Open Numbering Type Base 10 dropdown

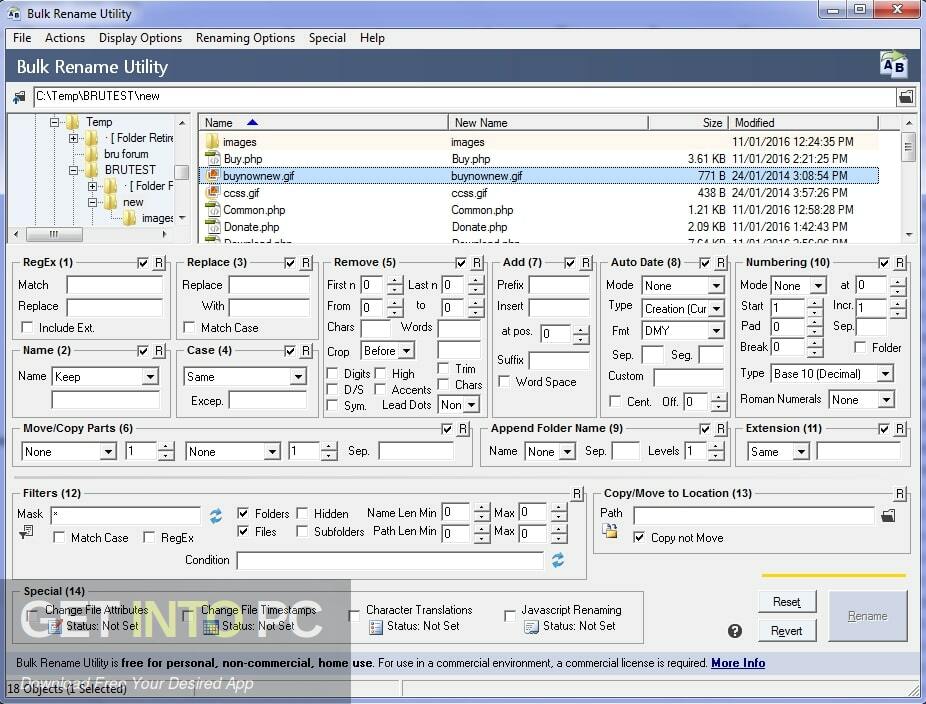[885, 374]
